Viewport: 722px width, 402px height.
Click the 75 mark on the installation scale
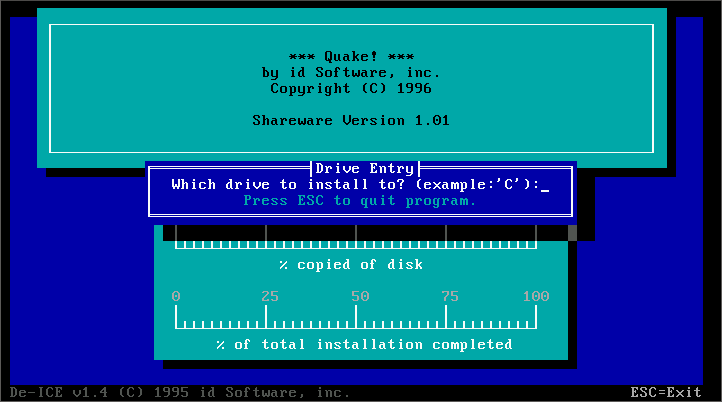[450, 296]
